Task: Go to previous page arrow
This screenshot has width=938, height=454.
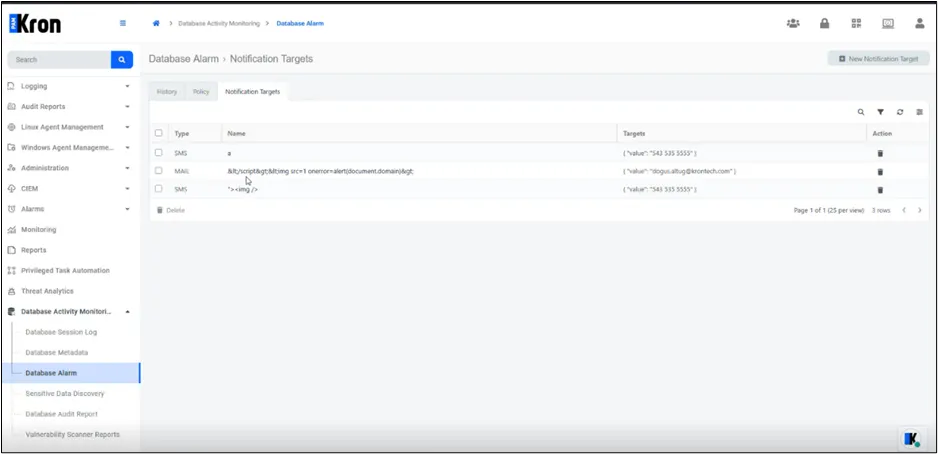Action: 904,211
